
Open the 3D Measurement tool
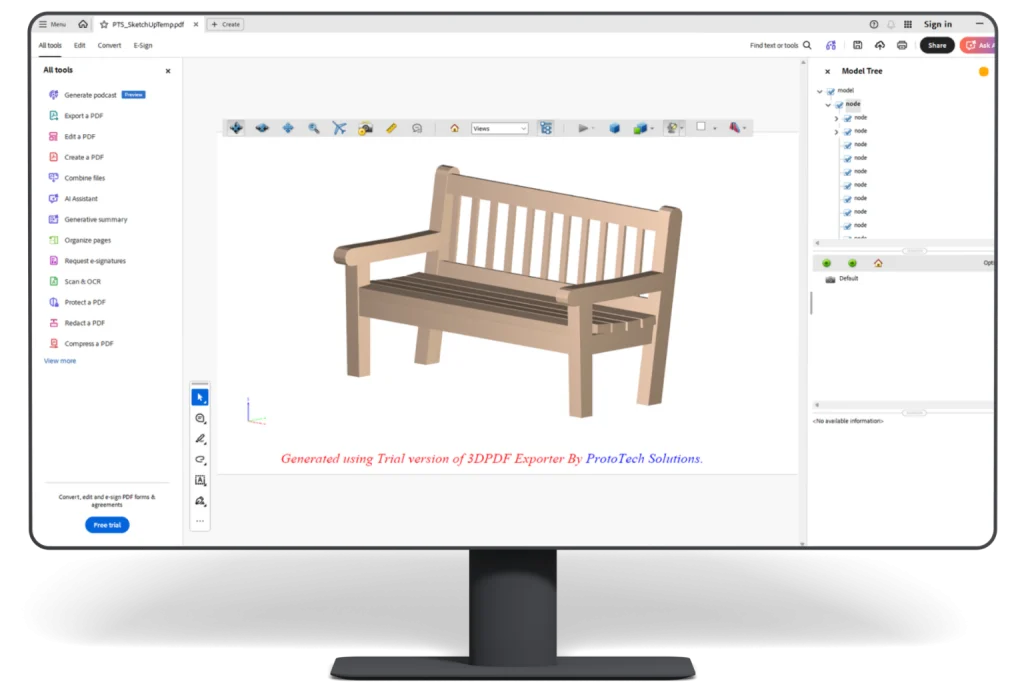[x=390, y=128]
